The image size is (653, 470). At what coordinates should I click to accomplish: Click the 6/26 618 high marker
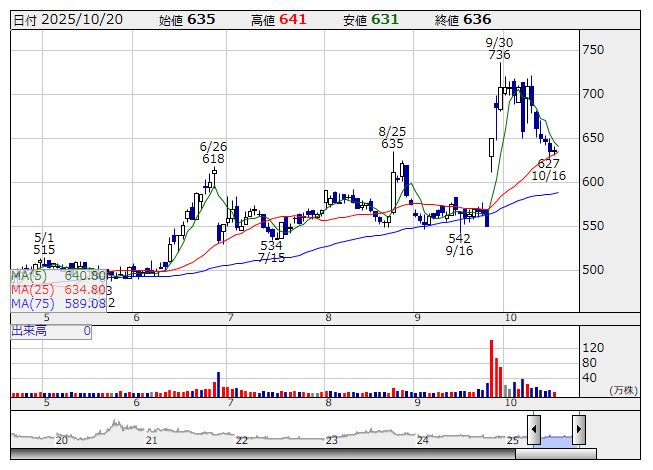click(213, 152)
